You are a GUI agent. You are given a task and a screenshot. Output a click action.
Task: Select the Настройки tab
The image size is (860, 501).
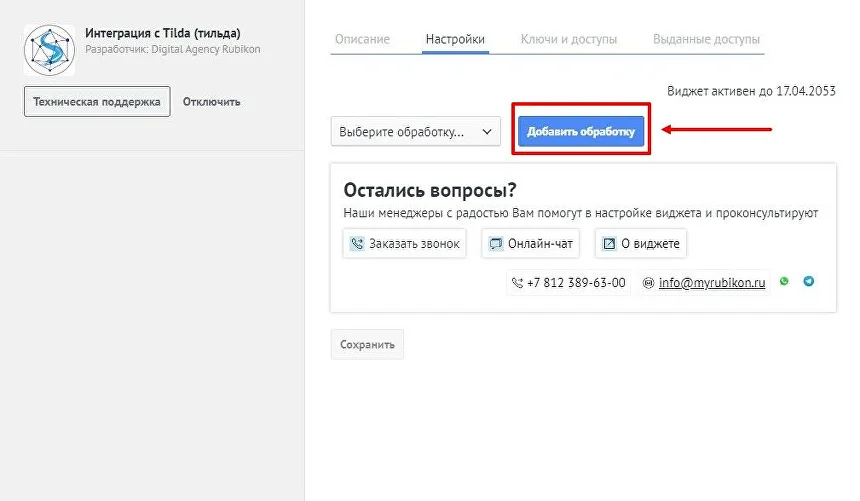click(x=455, y=40)
